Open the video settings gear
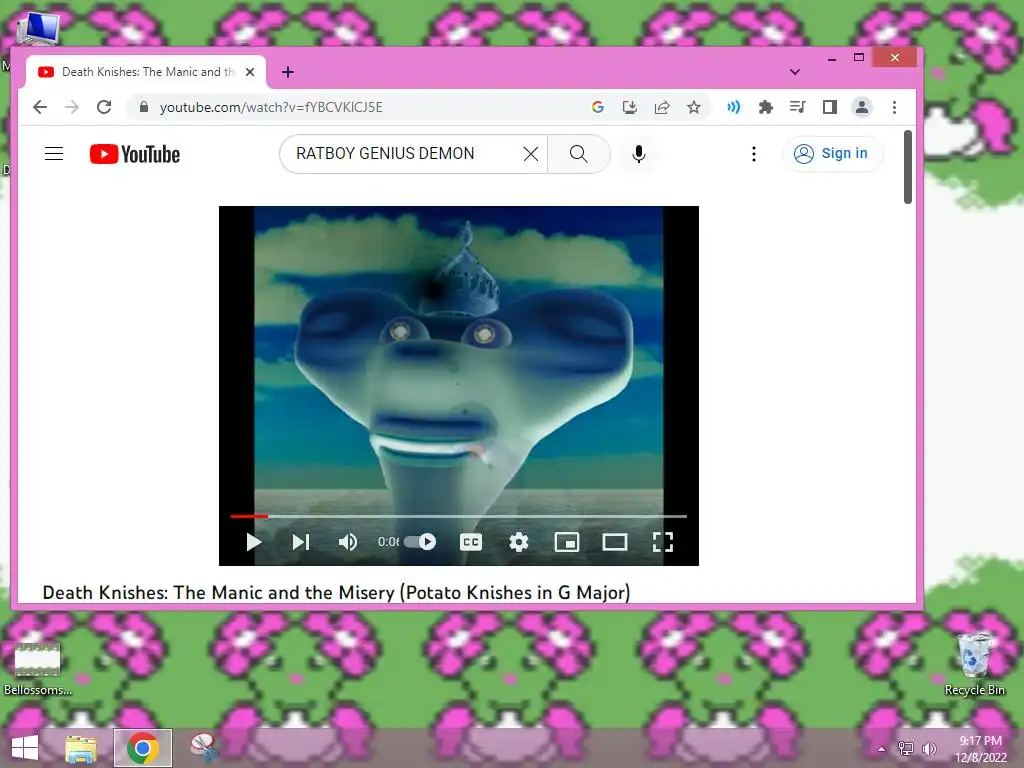The width and height of the screenshot is (1024, 768). click(519, 542)
